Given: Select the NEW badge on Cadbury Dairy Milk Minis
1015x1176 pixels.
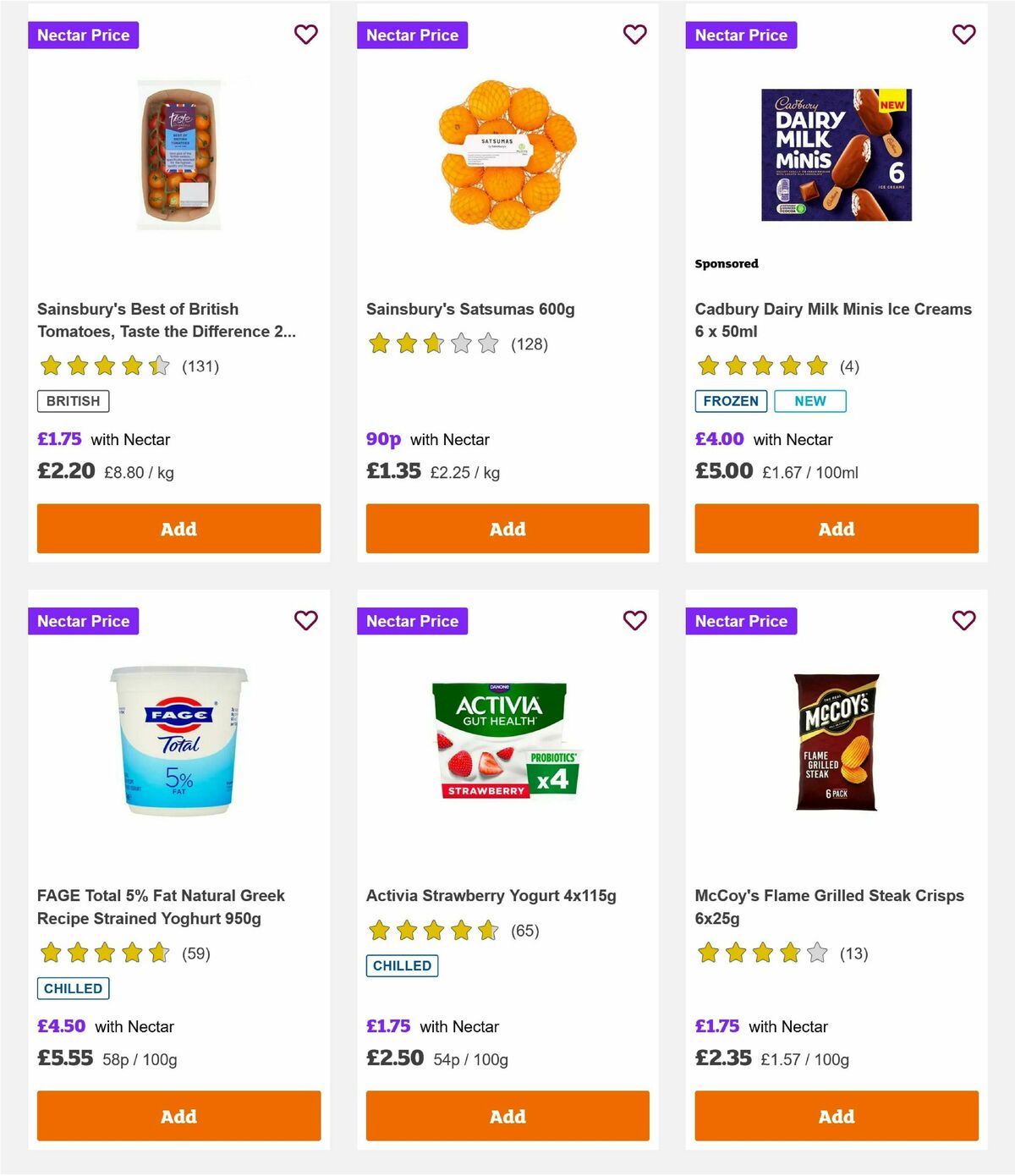Looking at the screenshot, I should 809,401.
